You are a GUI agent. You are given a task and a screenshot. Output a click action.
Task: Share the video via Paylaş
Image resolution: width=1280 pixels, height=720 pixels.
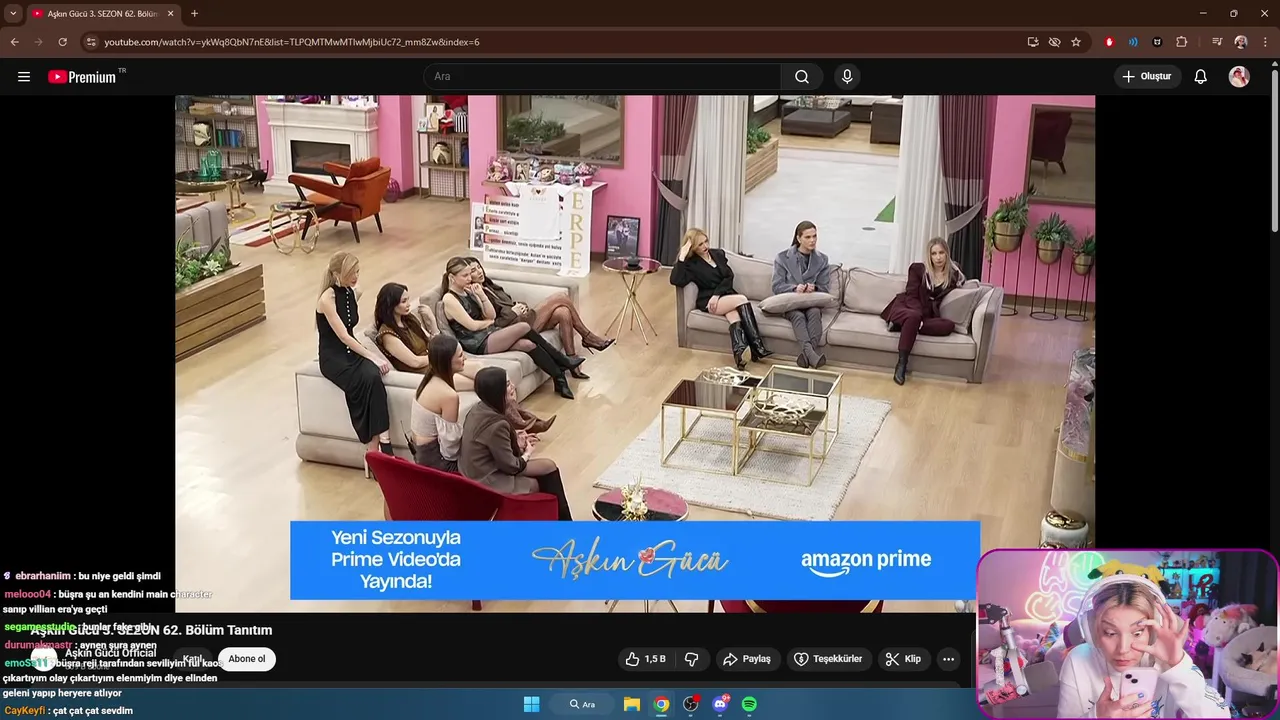pyautogui.click(x=747, y=659)
